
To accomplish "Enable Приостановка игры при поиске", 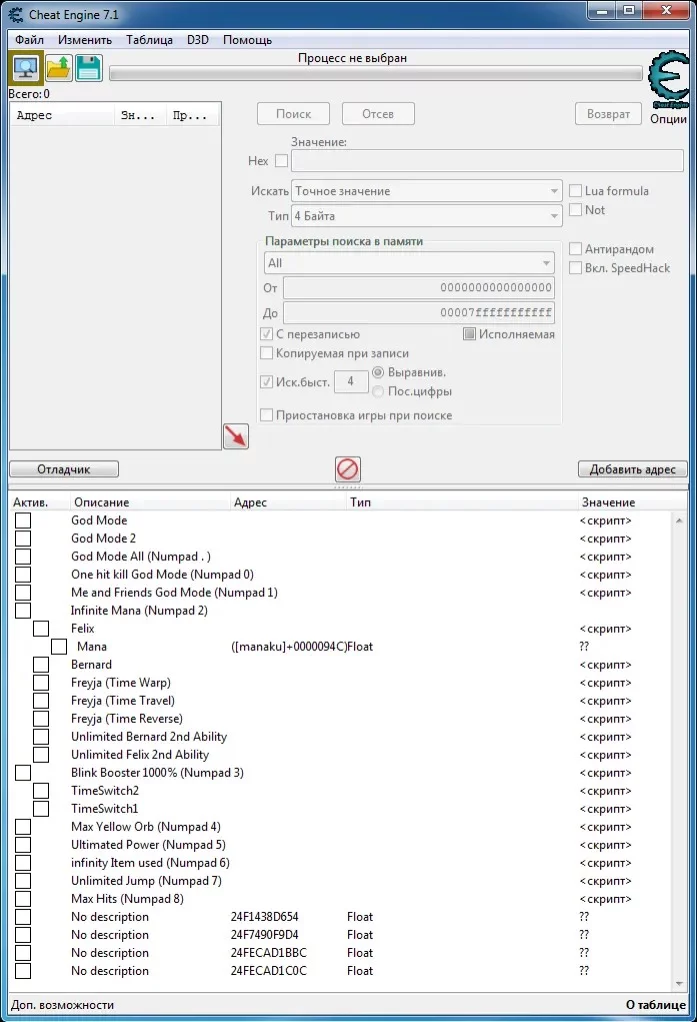I will pos(266,415).
